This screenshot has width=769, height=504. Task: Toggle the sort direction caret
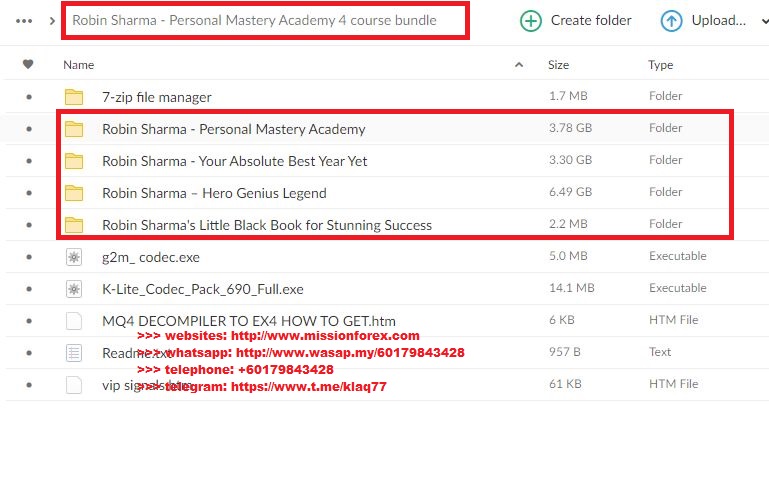pyautogui.click(x=519, y=64)
